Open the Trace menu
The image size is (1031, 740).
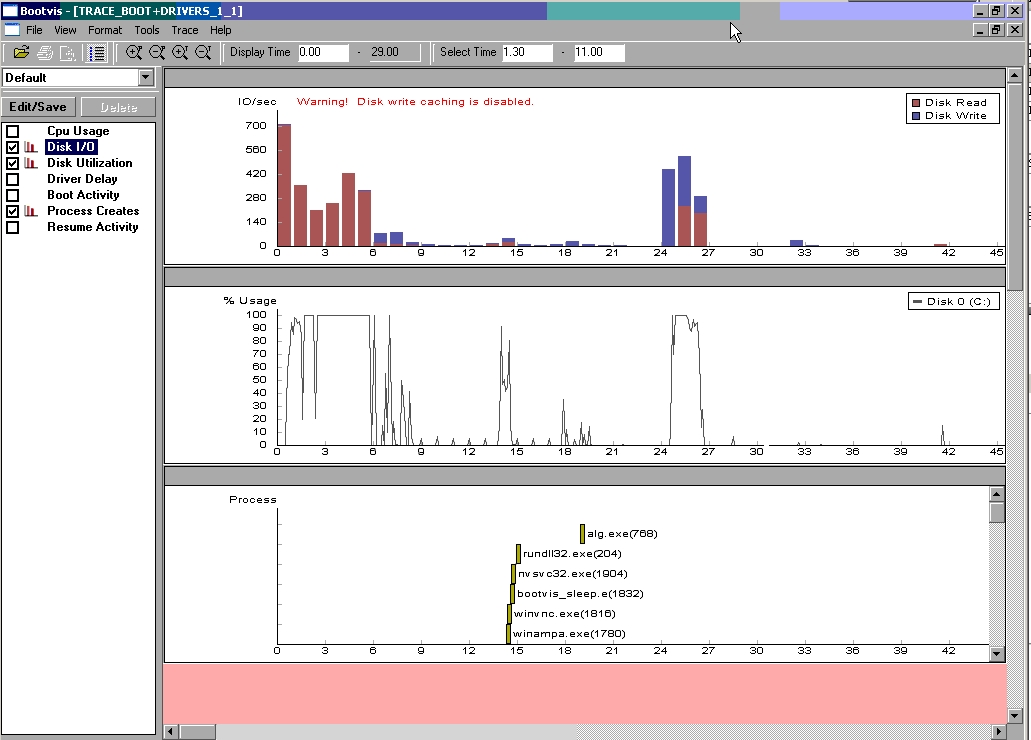pos(185,30)
